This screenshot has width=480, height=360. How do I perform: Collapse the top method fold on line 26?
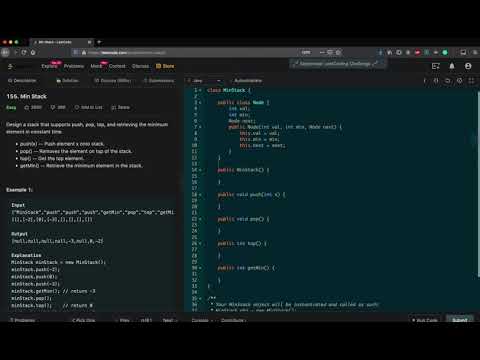pyautogui.click(x=200, y=243)
